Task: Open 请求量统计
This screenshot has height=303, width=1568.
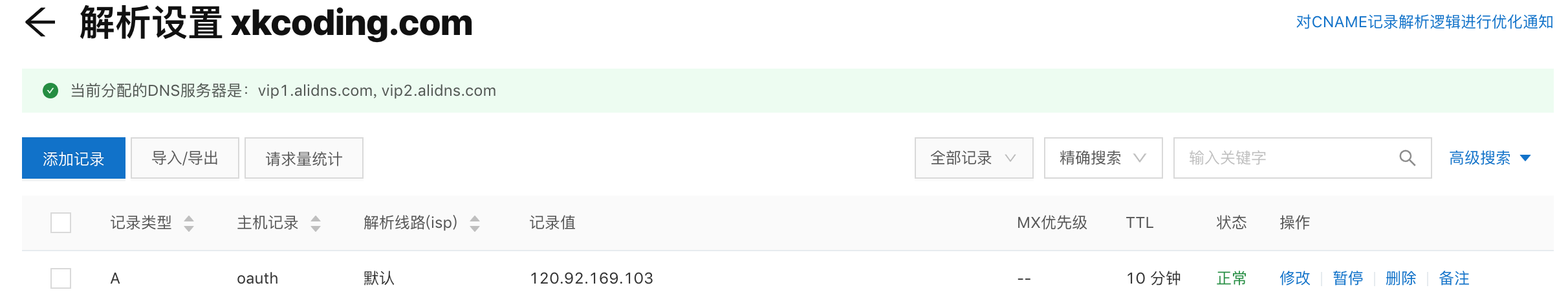Action: click(x=304, y=158)
